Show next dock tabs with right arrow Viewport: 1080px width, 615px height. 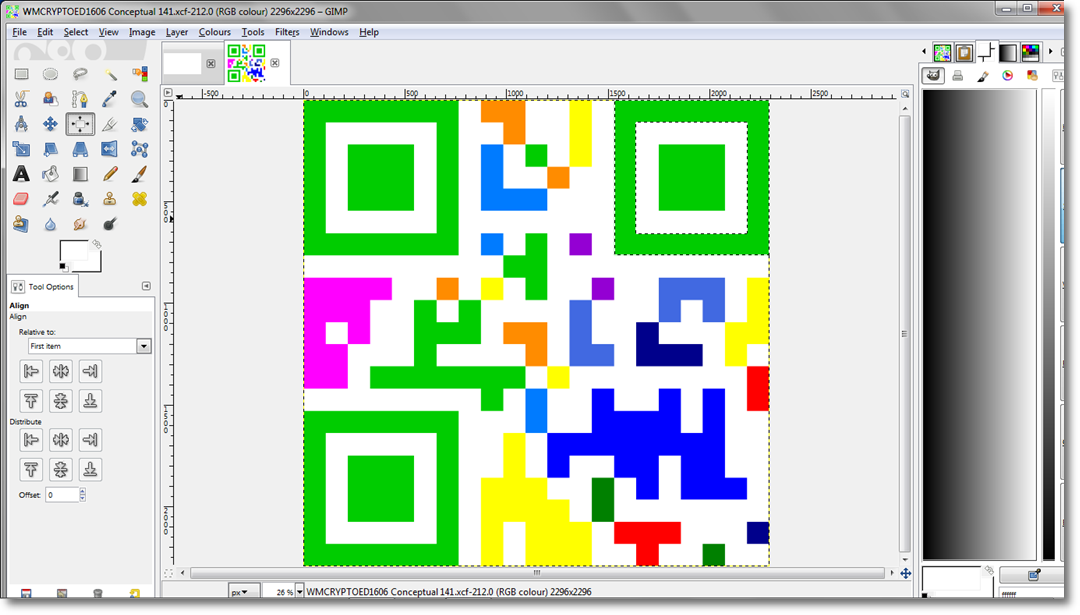coord(1051,51)
